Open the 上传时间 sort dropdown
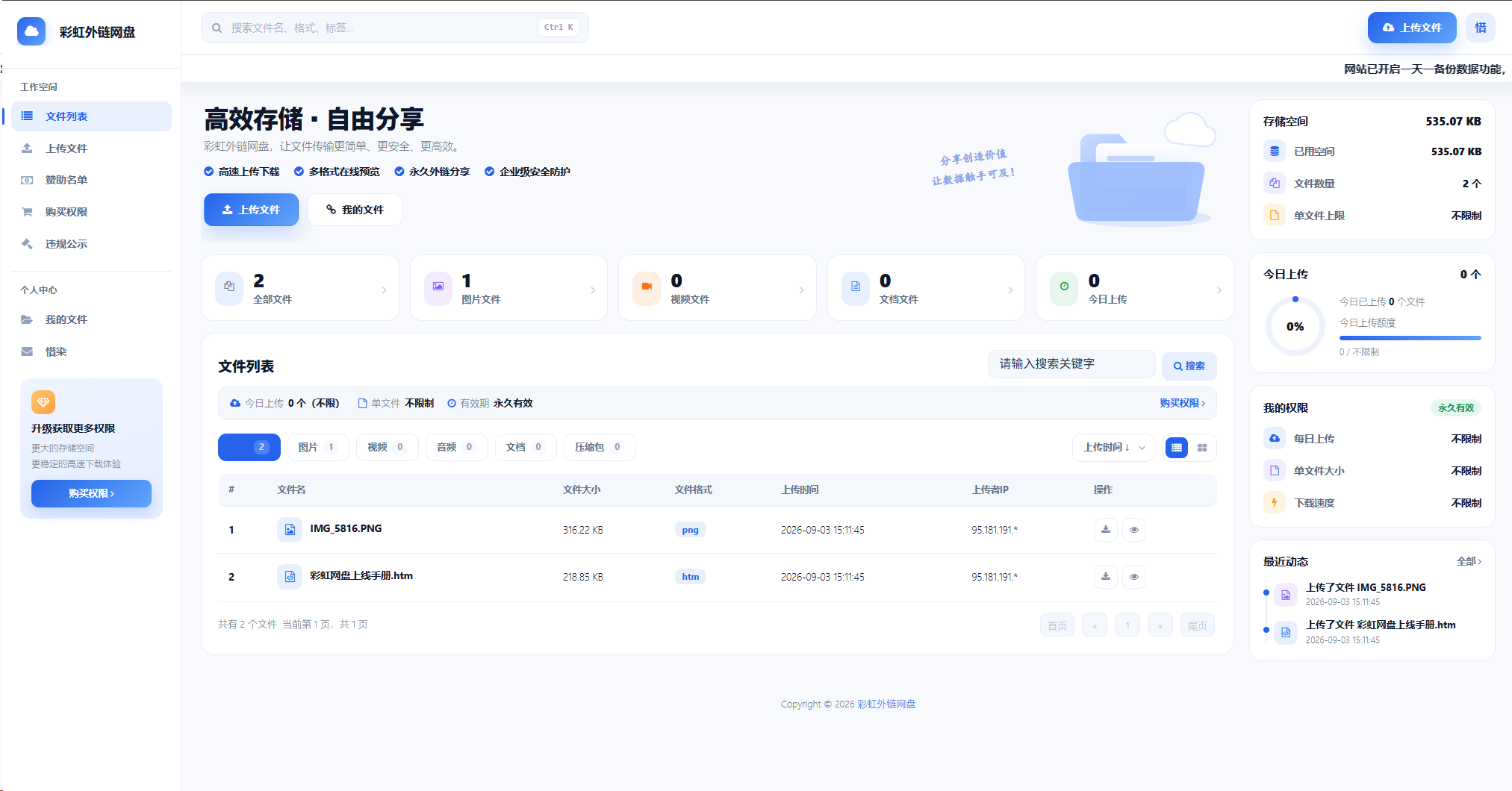Screen dimensions: 1512x791 pos(1113,447)
